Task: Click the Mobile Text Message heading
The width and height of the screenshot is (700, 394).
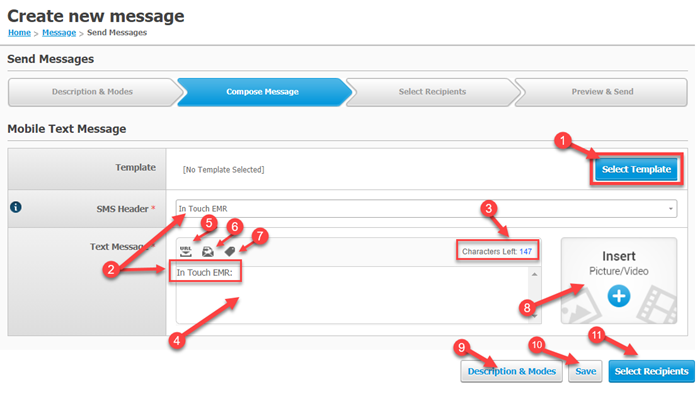Action: pos(67,129)
